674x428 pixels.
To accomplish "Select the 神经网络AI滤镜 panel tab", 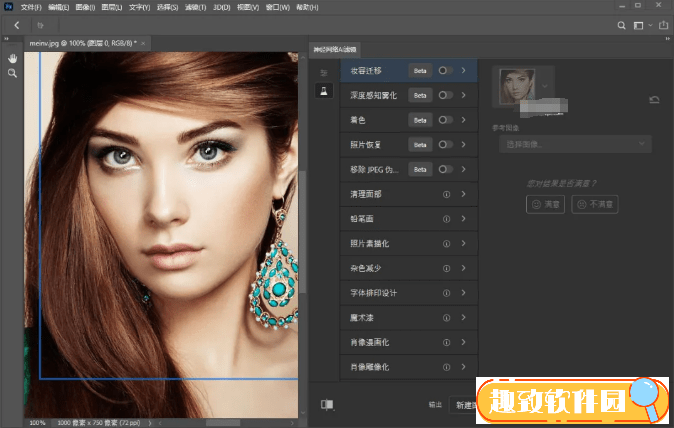I will click(335, 49).
